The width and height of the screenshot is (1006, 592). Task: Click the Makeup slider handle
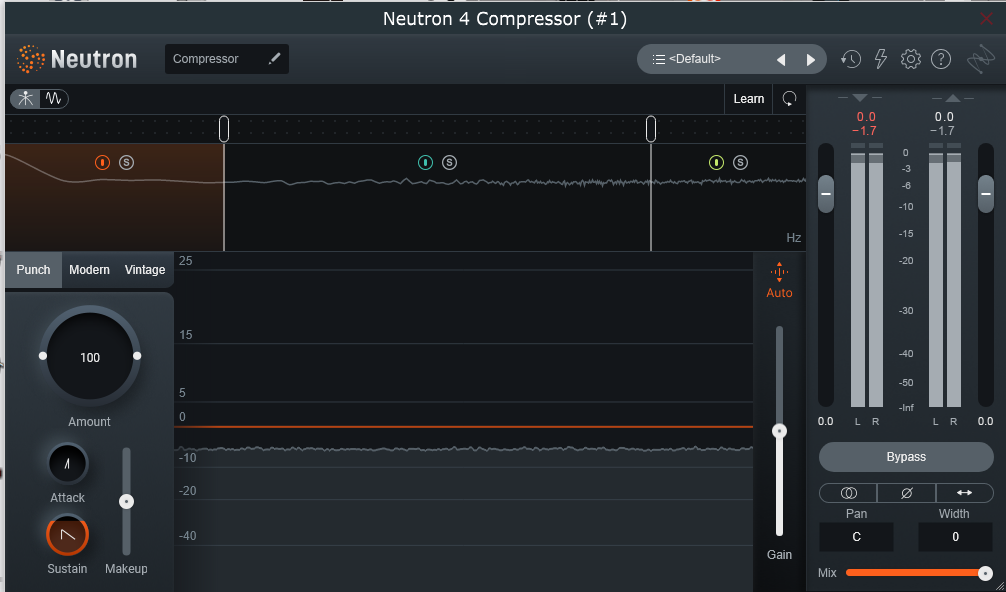click(x=126, y=502)
